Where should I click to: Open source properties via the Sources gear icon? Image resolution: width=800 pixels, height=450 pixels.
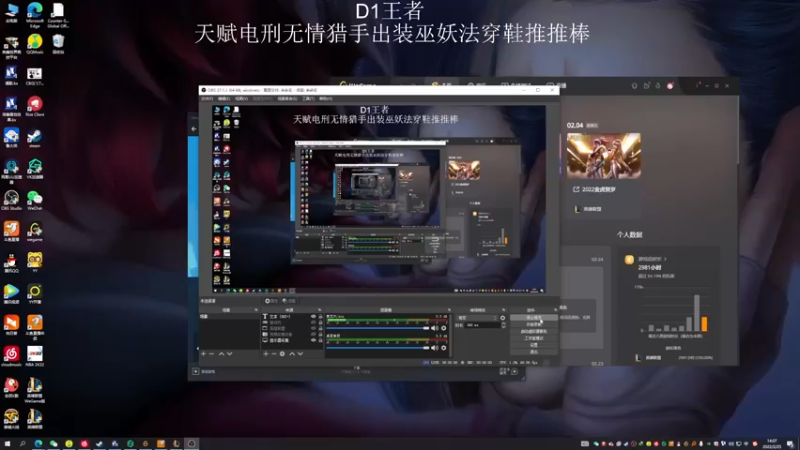tap(282, 354)
